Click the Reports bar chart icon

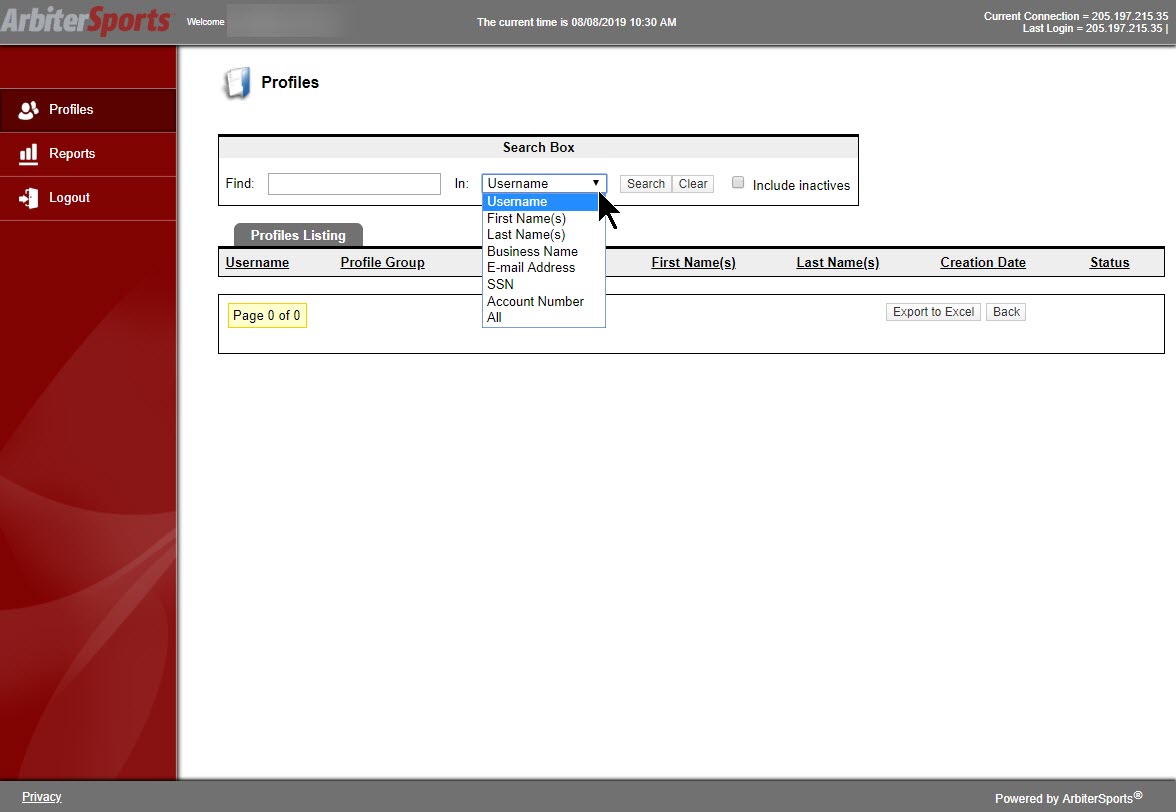(28, 154)
